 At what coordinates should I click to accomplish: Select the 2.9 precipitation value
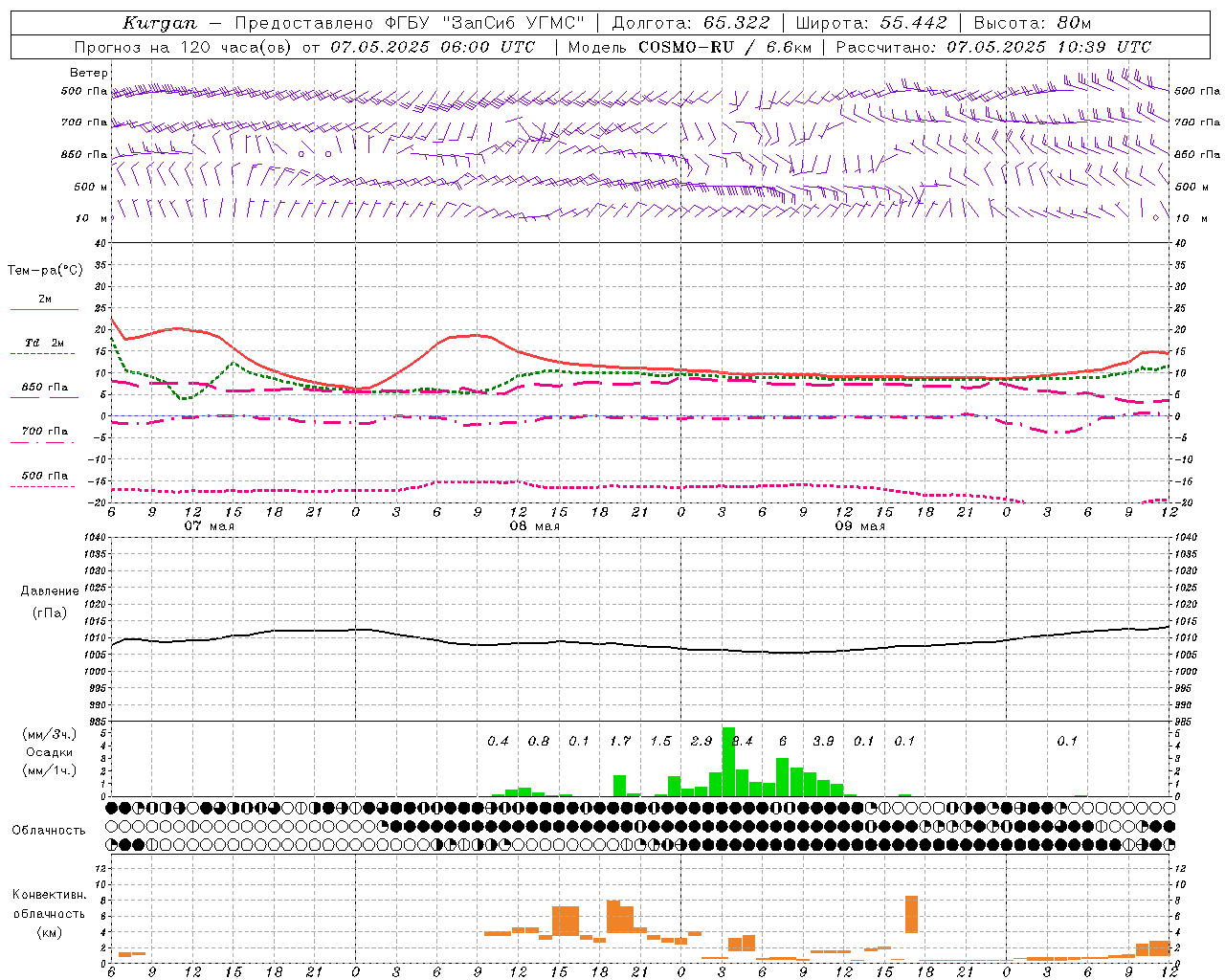[702, 741]
